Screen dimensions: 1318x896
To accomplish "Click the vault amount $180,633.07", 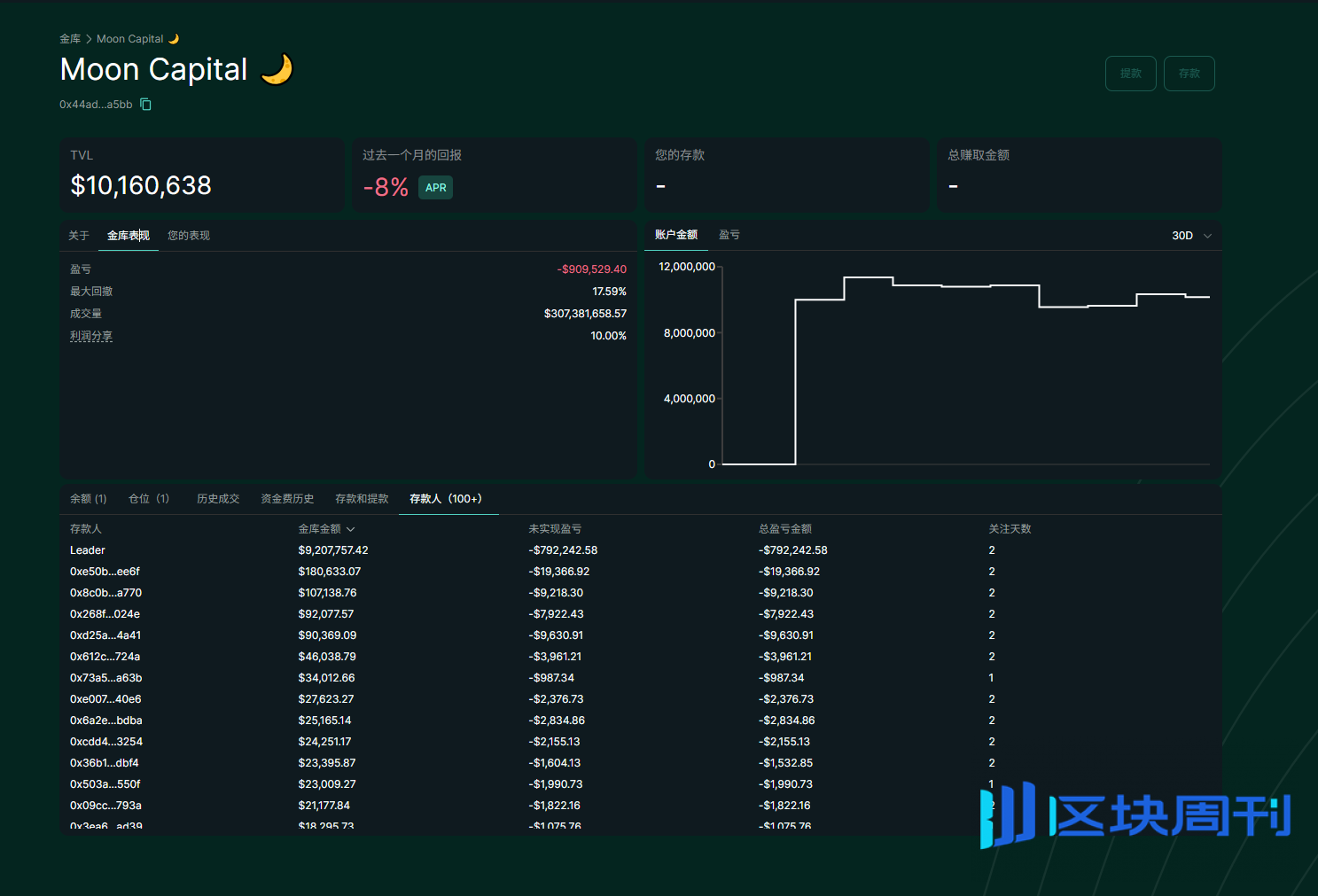I will pyautogui.click(x=330, y=572).
